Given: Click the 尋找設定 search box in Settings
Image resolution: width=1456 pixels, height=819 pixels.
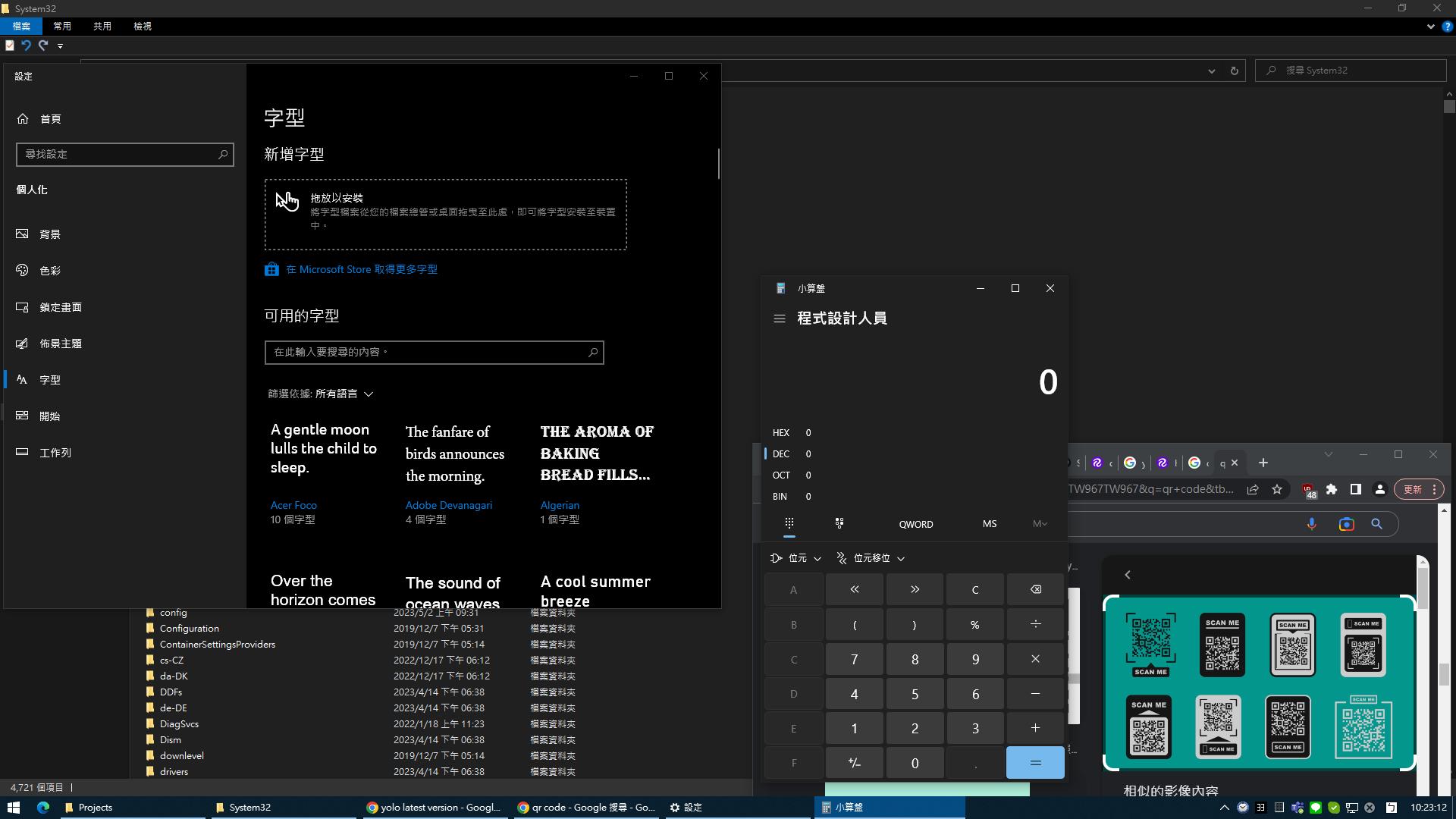Looking at the screenshot, I should coord(124,154).
